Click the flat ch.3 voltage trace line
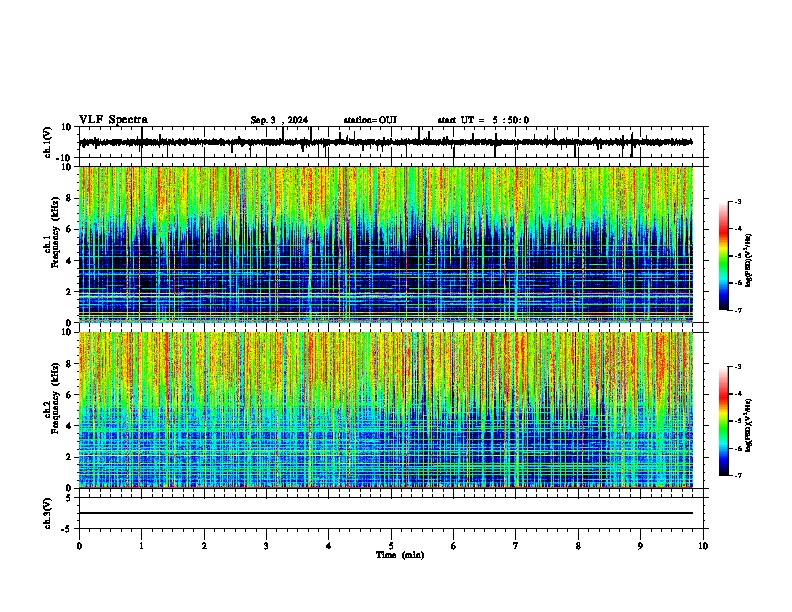The height and width of the screenshot is (612, 792). 386,513
